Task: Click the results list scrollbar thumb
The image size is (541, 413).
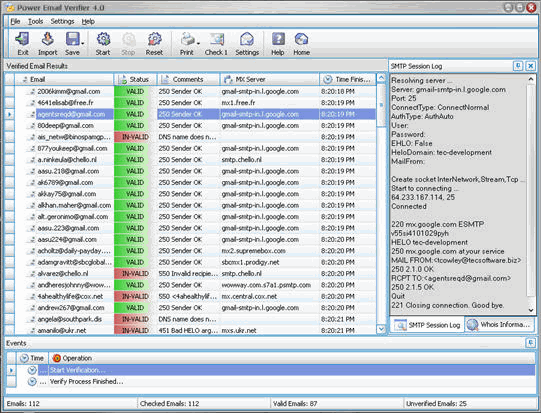Action: pos(381,105)
